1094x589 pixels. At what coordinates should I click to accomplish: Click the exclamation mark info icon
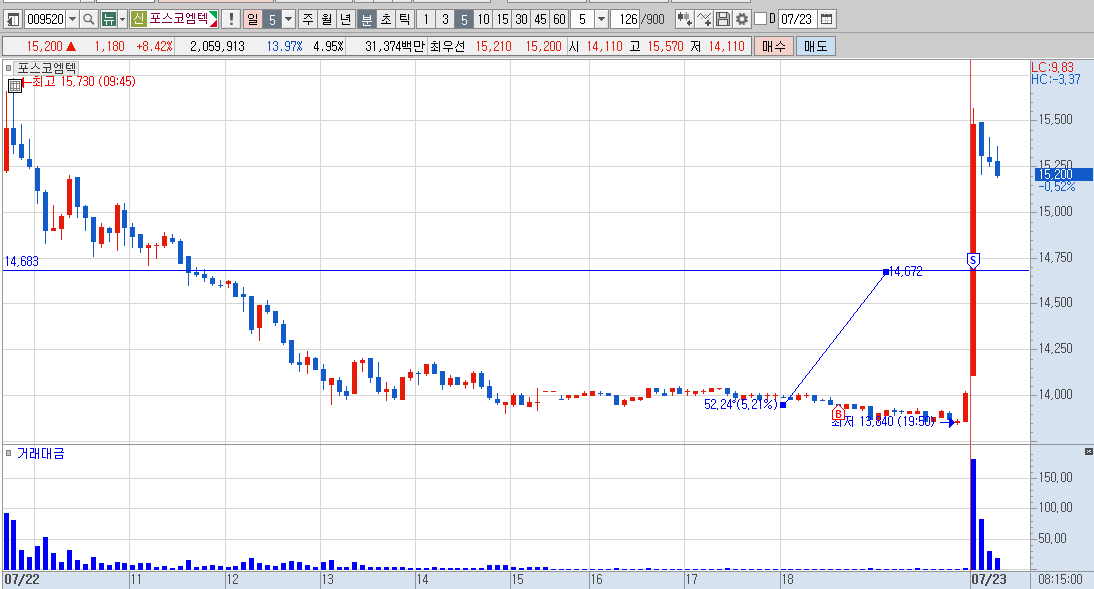(231, 19)
